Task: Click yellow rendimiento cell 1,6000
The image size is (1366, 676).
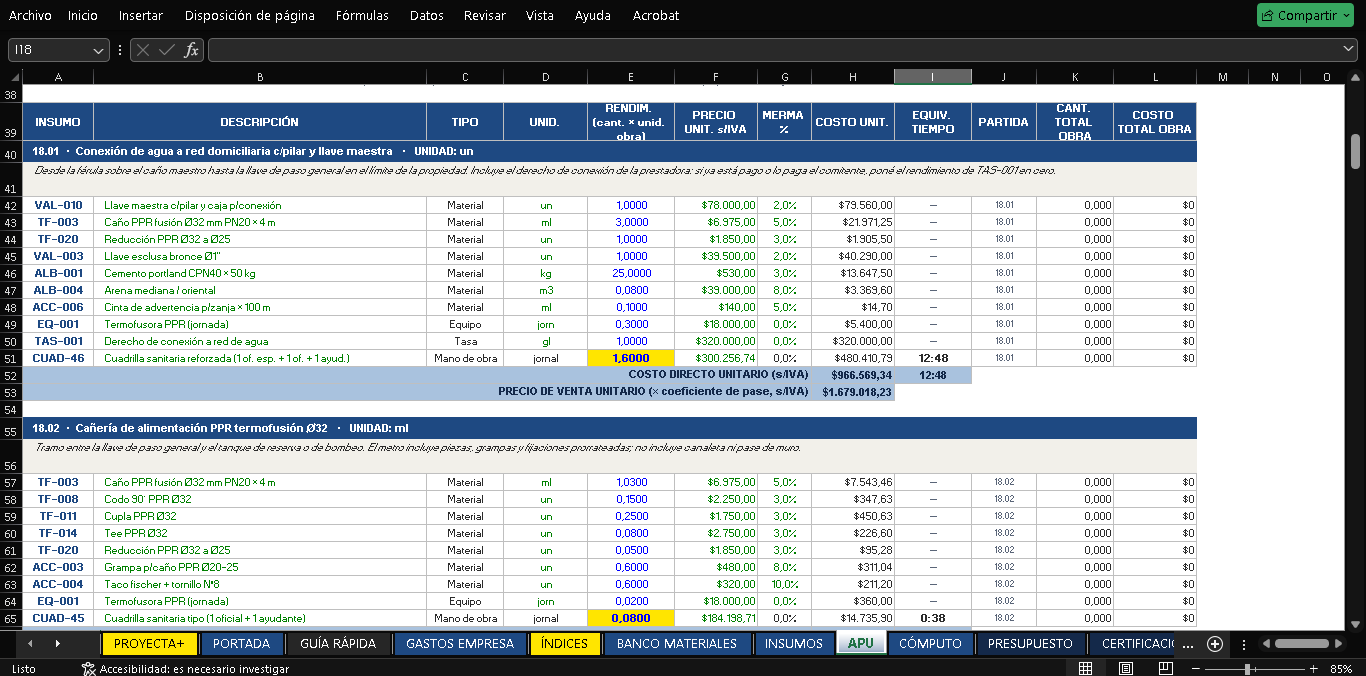Action: [630, 358]
